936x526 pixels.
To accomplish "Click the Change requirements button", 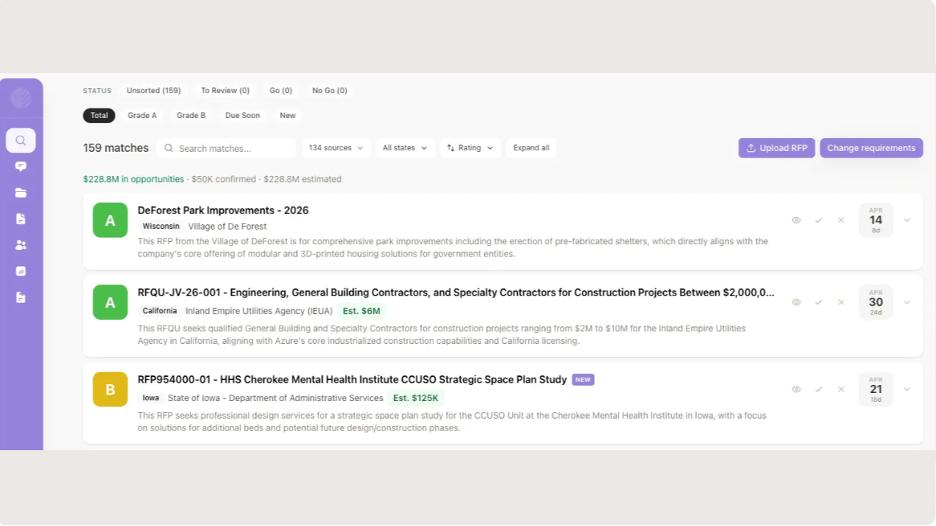I will click(871, 148).
